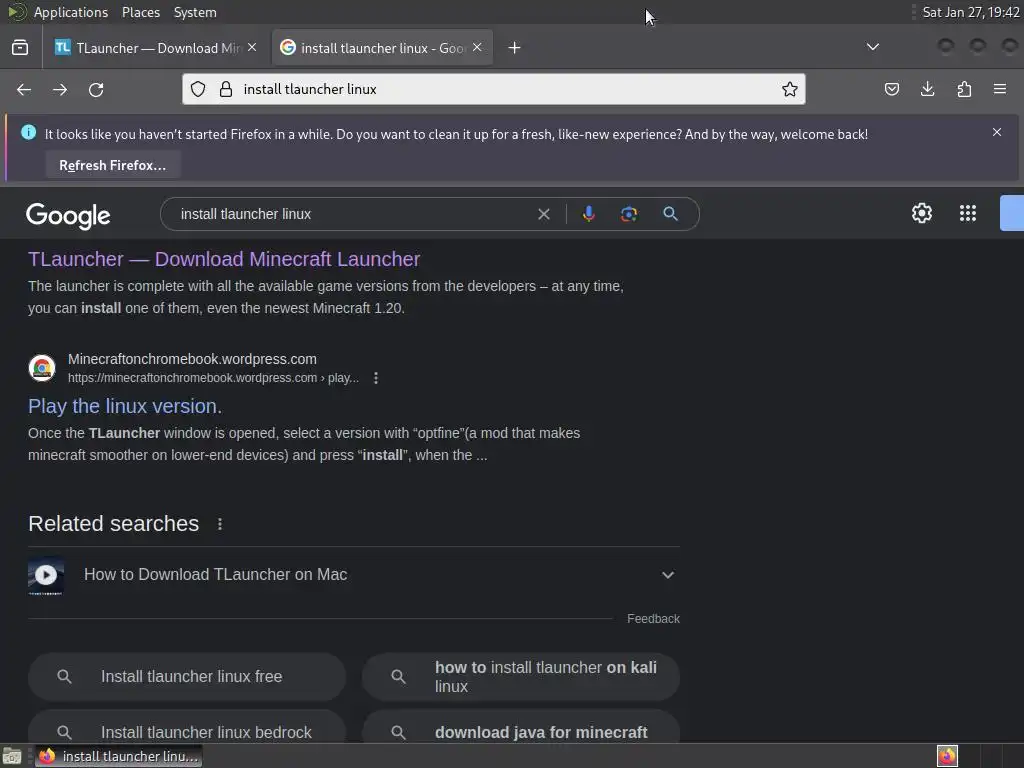This screenshot has width=1024, height=768.
Task: Open Google quick settings gear
Action: pyautogui.click(x=921, y=214)
